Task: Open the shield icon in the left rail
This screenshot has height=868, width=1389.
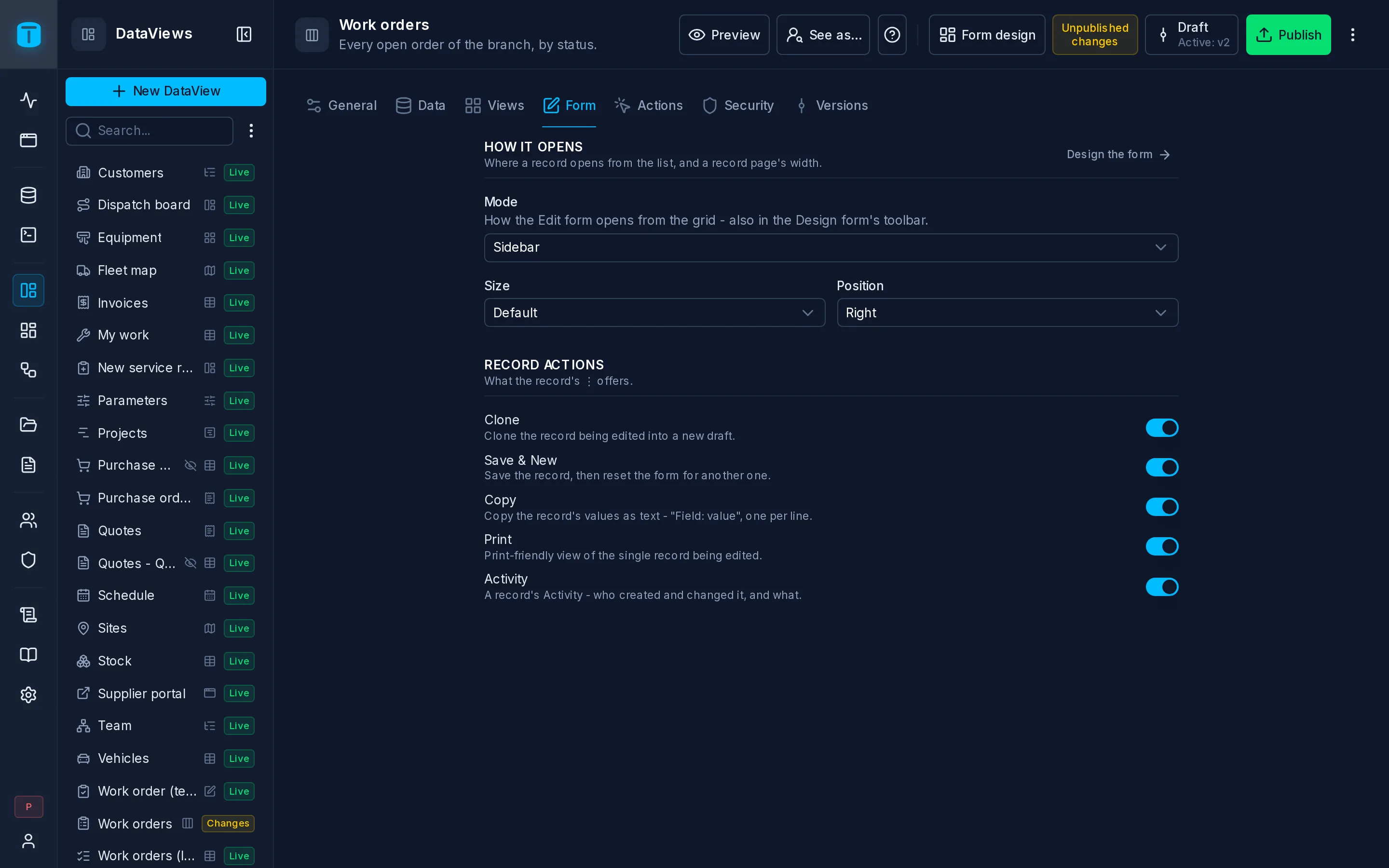Action: 28,560
